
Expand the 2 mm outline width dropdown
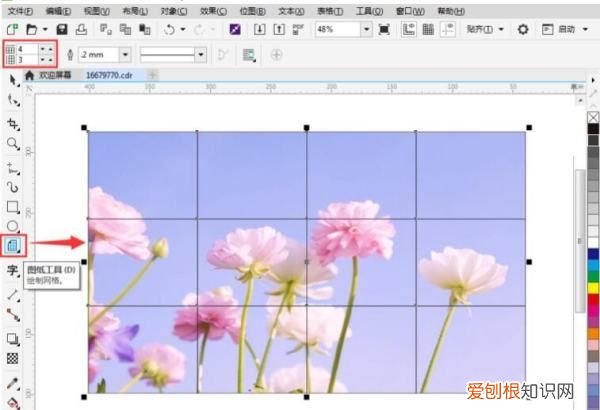[125, 55]
